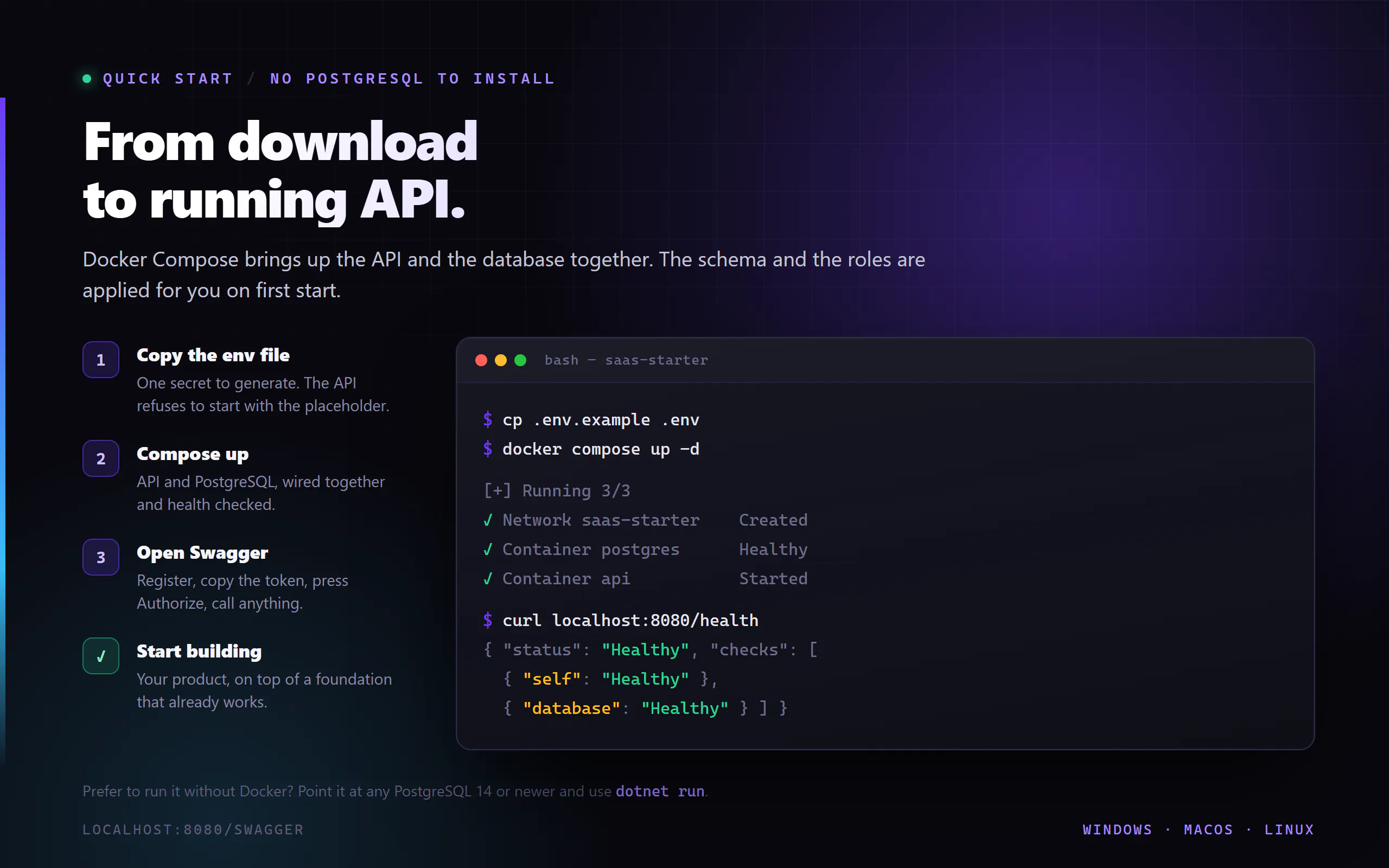The width and height of the screenshot is (1389, 868).
Task: Click the dollar prompt before cp .env.example
Action: (x=488, y=420)
